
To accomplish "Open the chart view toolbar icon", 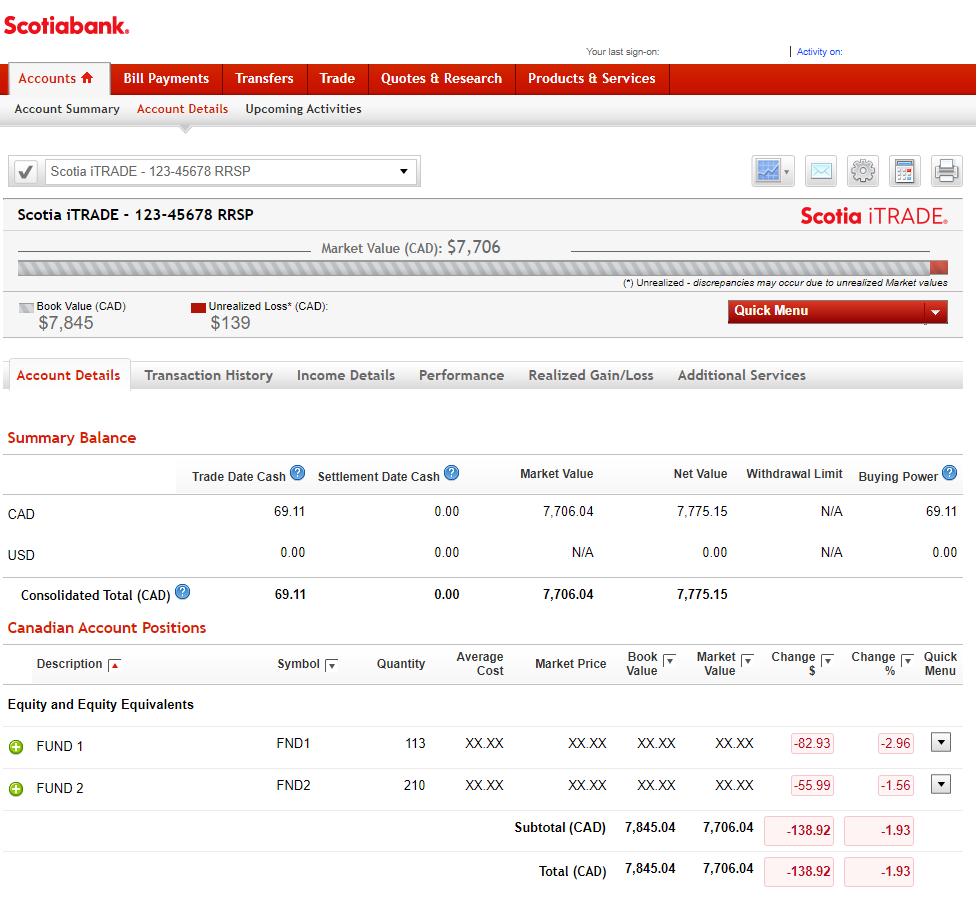I will tap(768, 171).
